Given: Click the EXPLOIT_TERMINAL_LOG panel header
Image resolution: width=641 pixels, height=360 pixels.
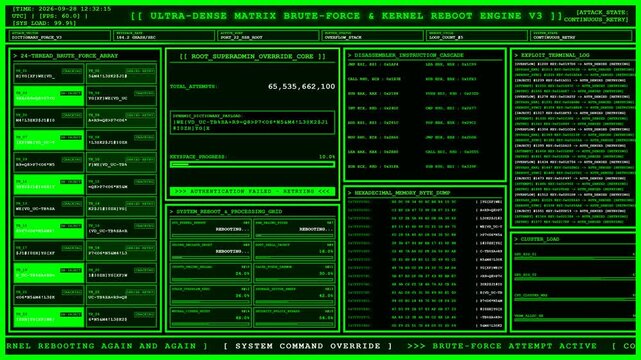Looking at the screenshot, I should point(552,55).
